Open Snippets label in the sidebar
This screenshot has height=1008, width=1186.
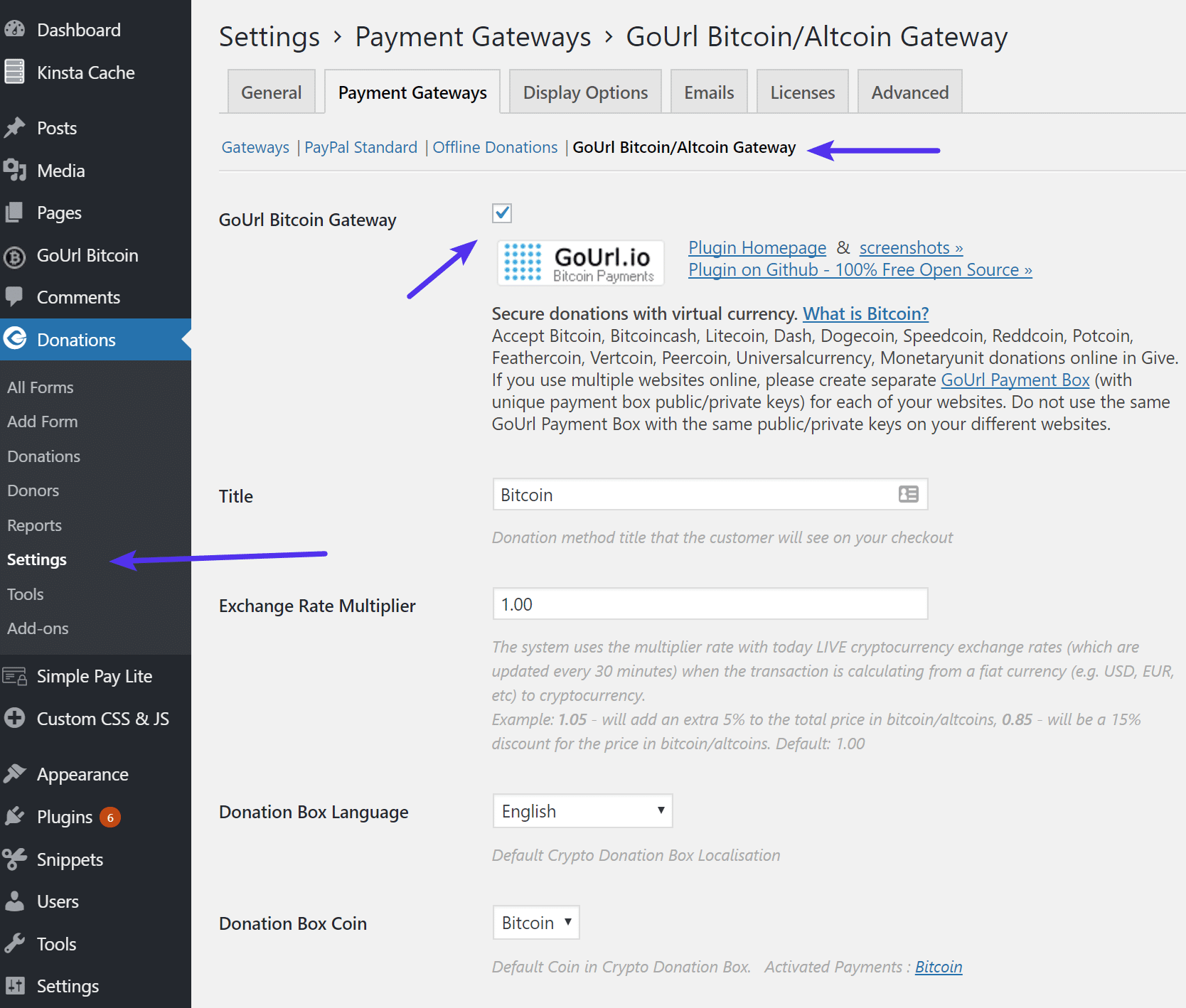70,859
